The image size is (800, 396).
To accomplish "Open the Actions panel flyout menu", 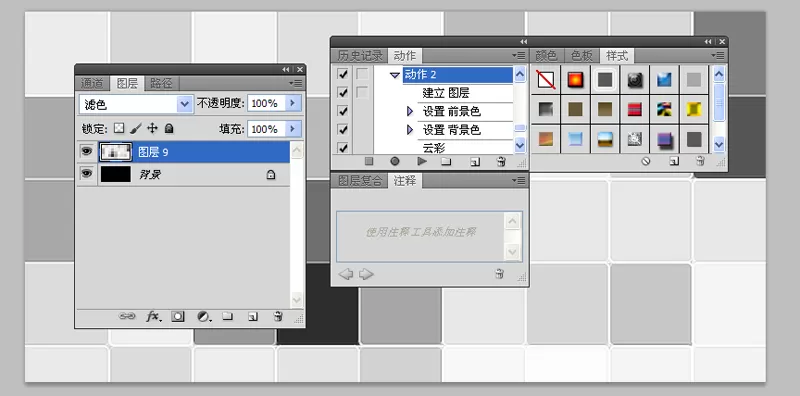I will (519, 55).
